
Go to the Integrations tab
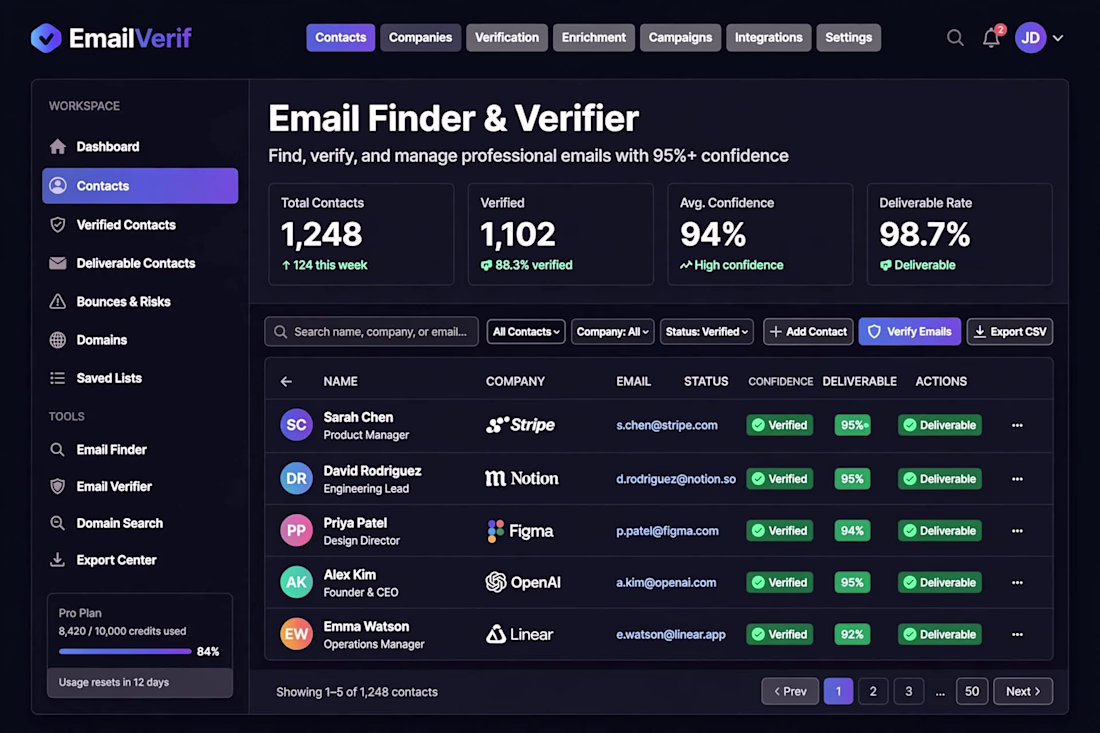pyautogui.click(x=768, y=38)
